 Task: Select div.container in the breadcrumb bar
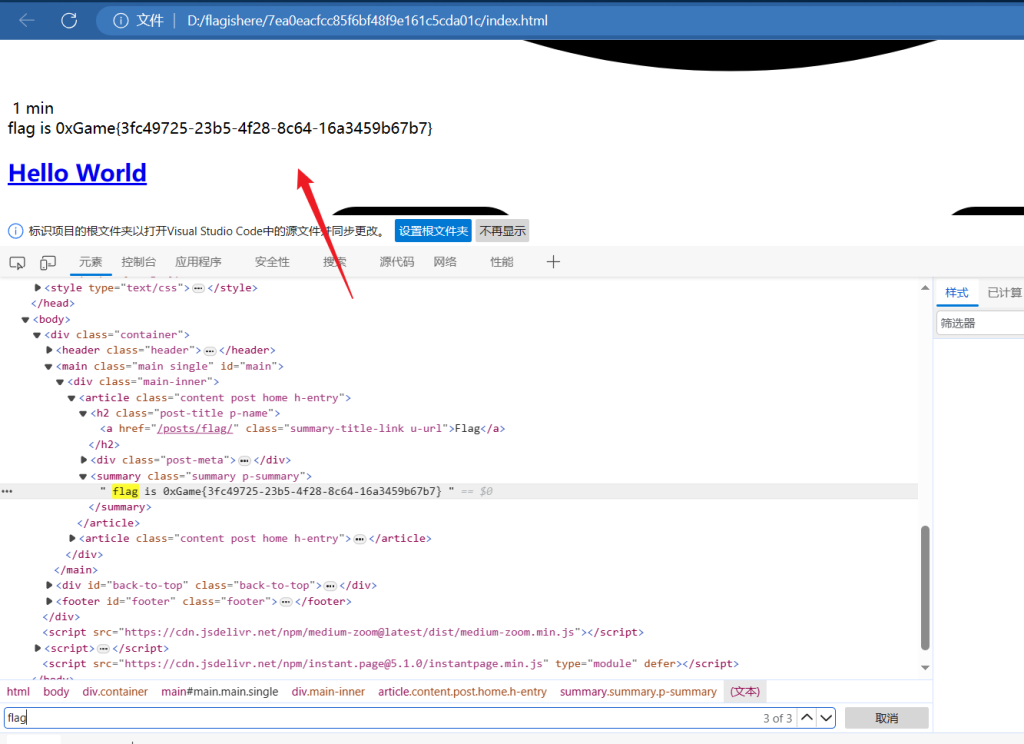(115, 692)
